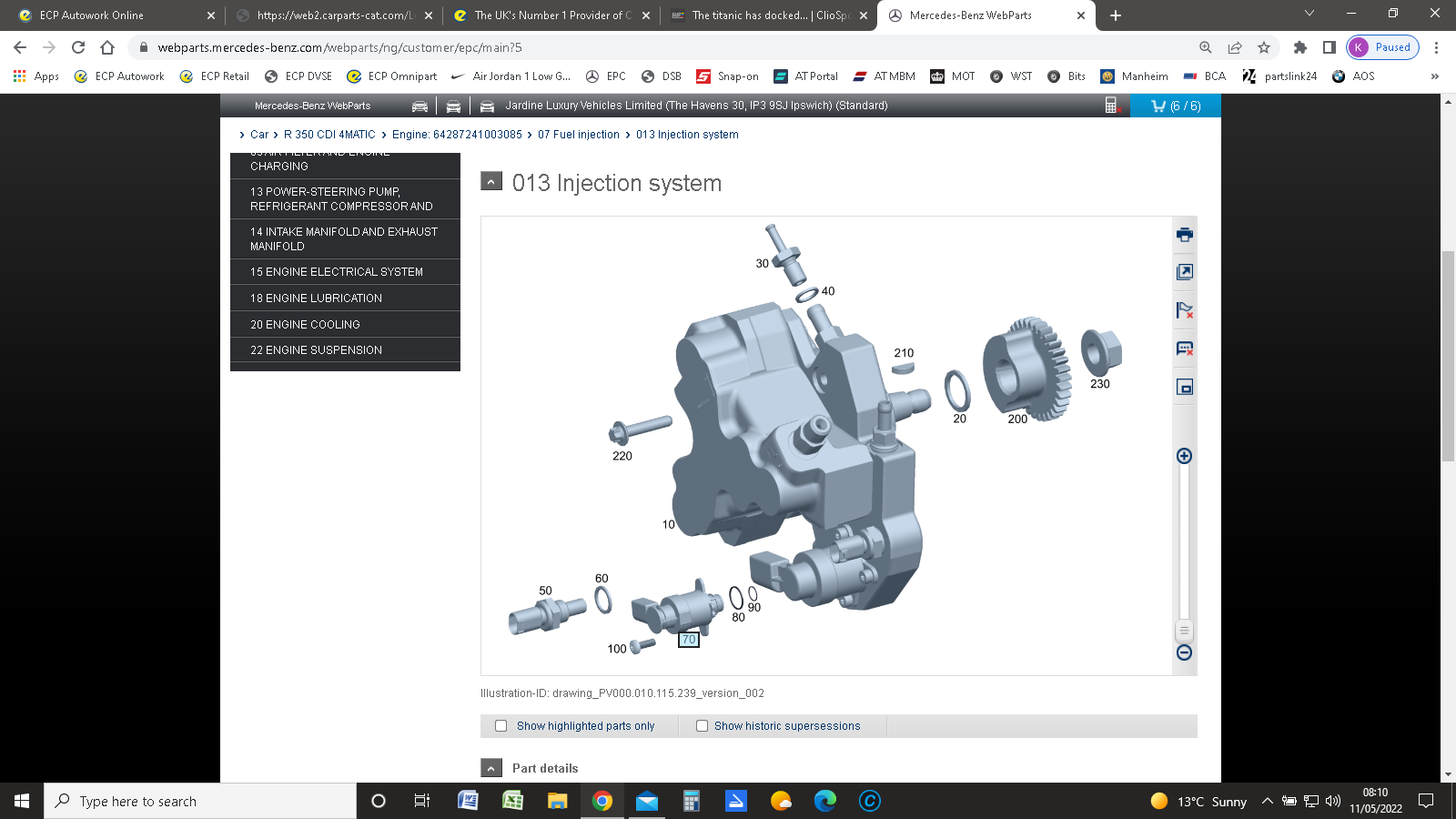This screenshot has width=1456, height=819.
Task: Open Excel from the Windows taskbar
Action: (x=512, y=801)
